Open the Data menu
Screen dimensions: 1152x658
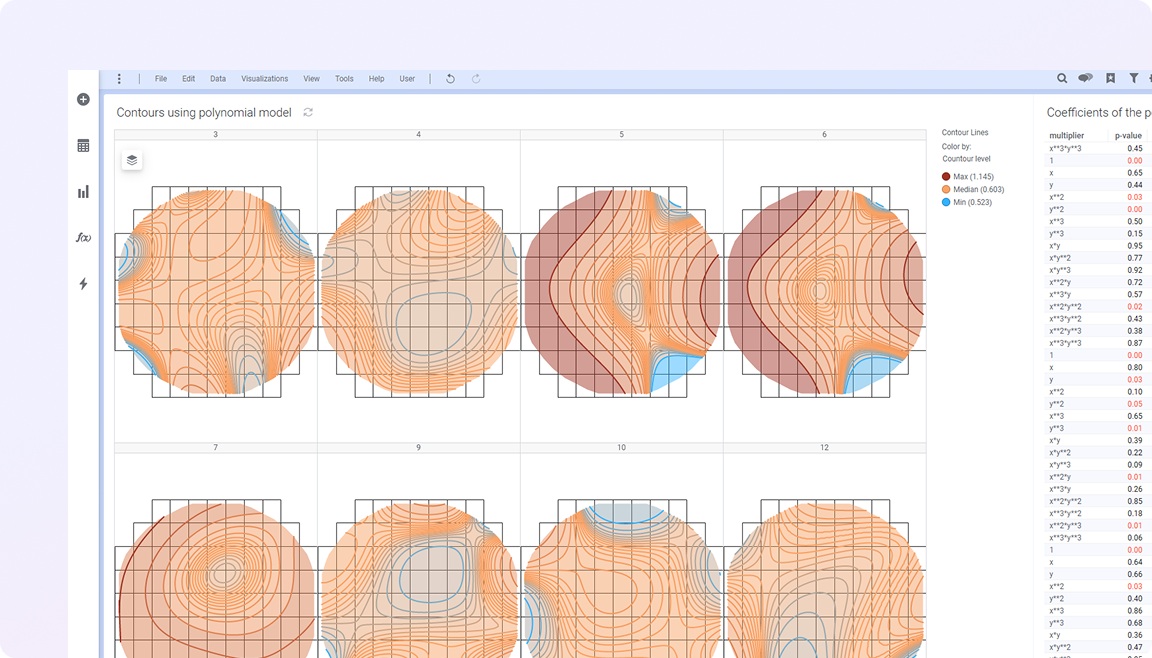pyautogui.click(x=217, y=79)
